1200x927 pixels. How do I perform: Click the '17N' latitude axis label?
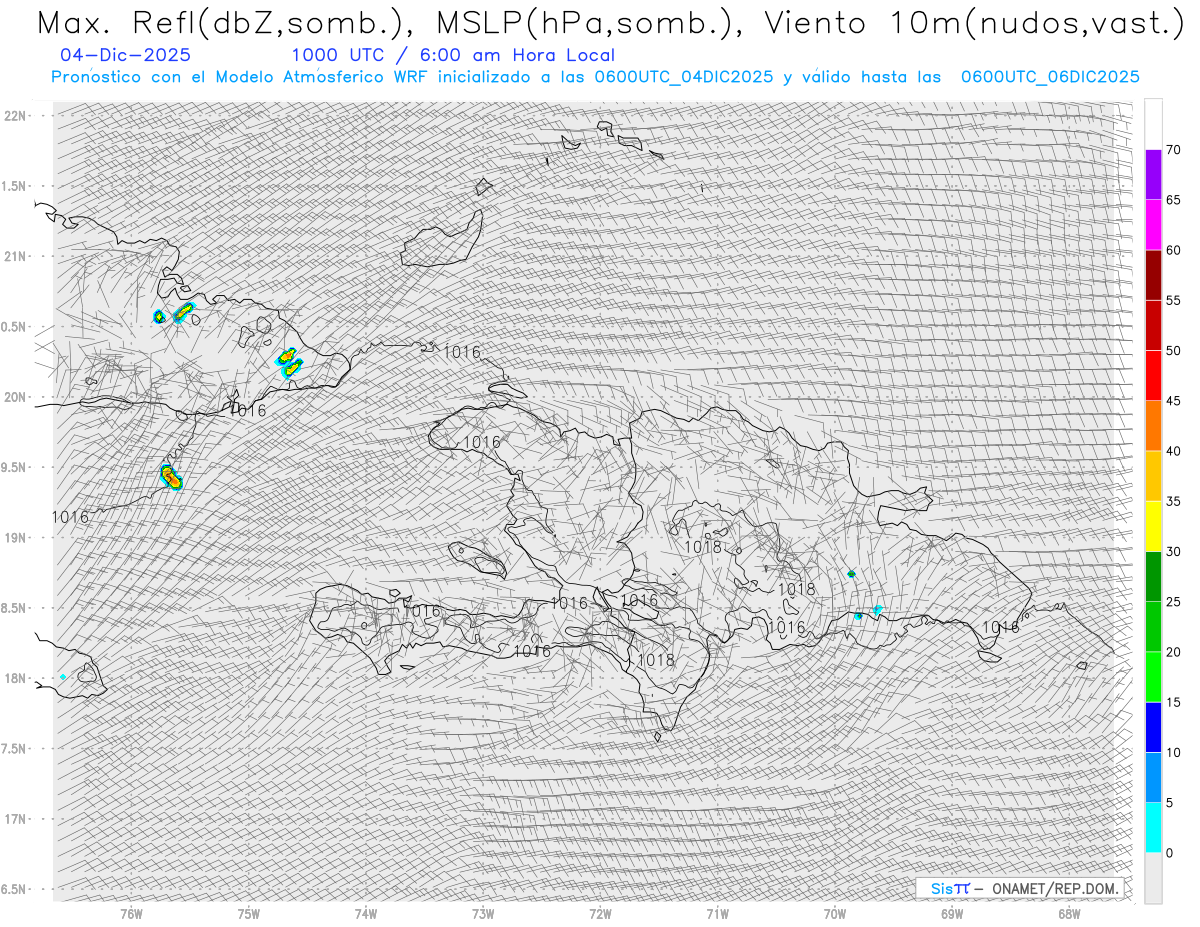(14, 819)
